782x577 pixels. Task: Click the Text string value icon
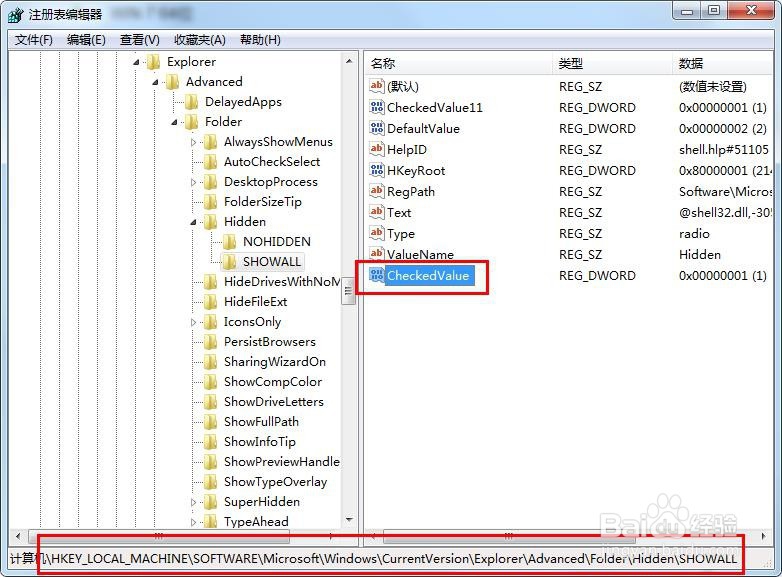tap(377, 212)
